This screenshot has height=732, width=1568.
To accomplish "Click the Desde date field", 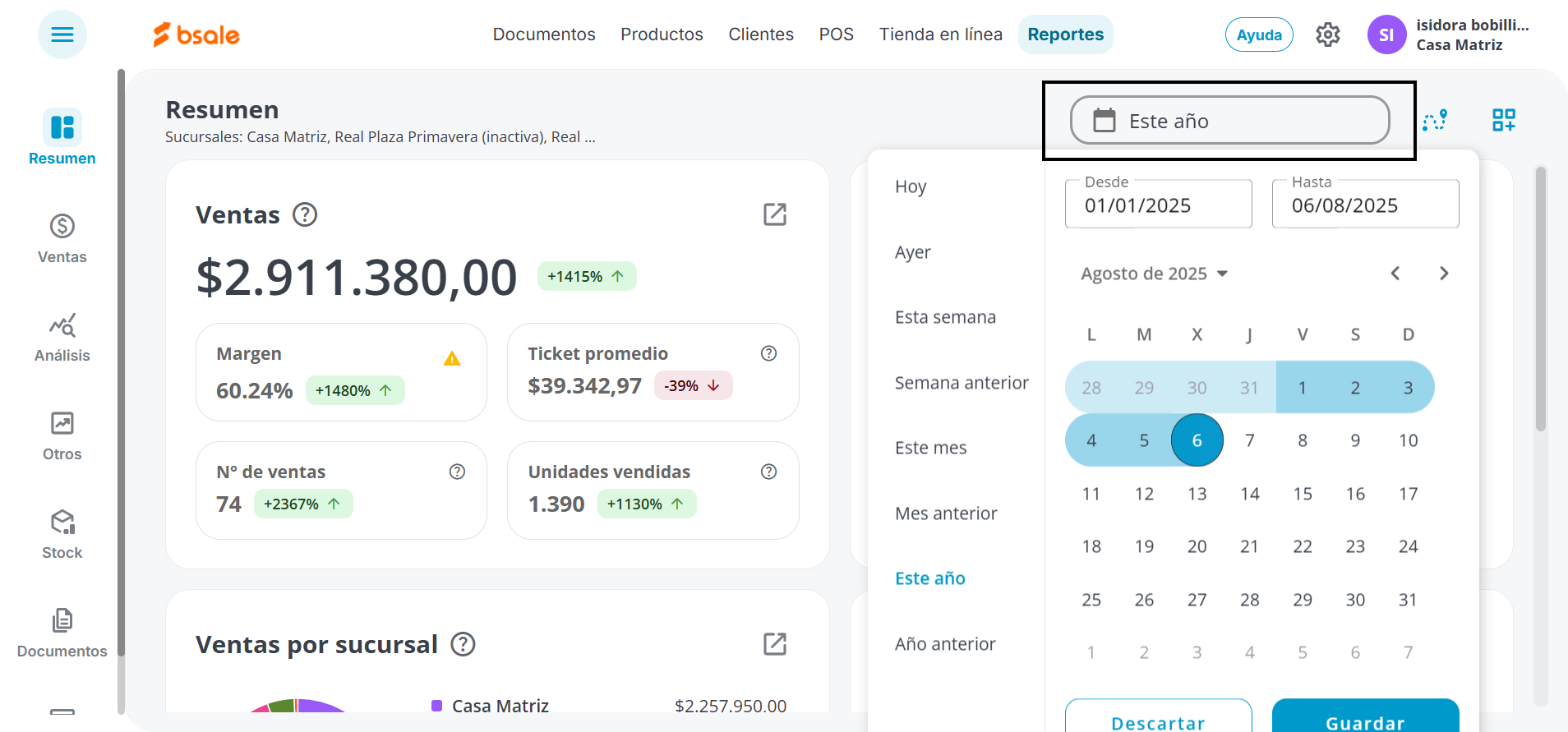I will [x=1159, y=204].
